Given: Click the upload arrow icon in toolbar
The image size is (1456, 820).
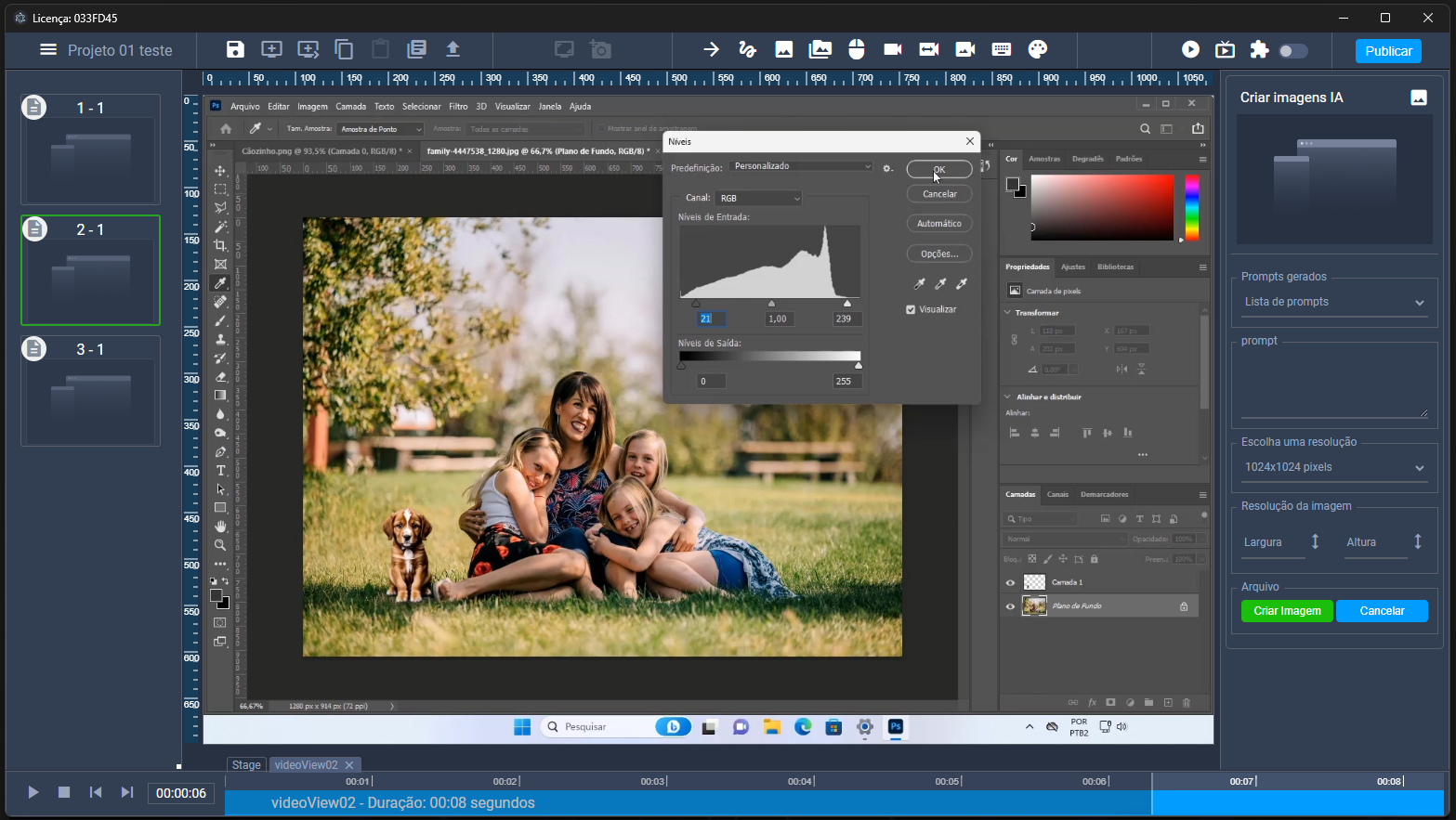Looking at the screenshot, I should (453, 50).
